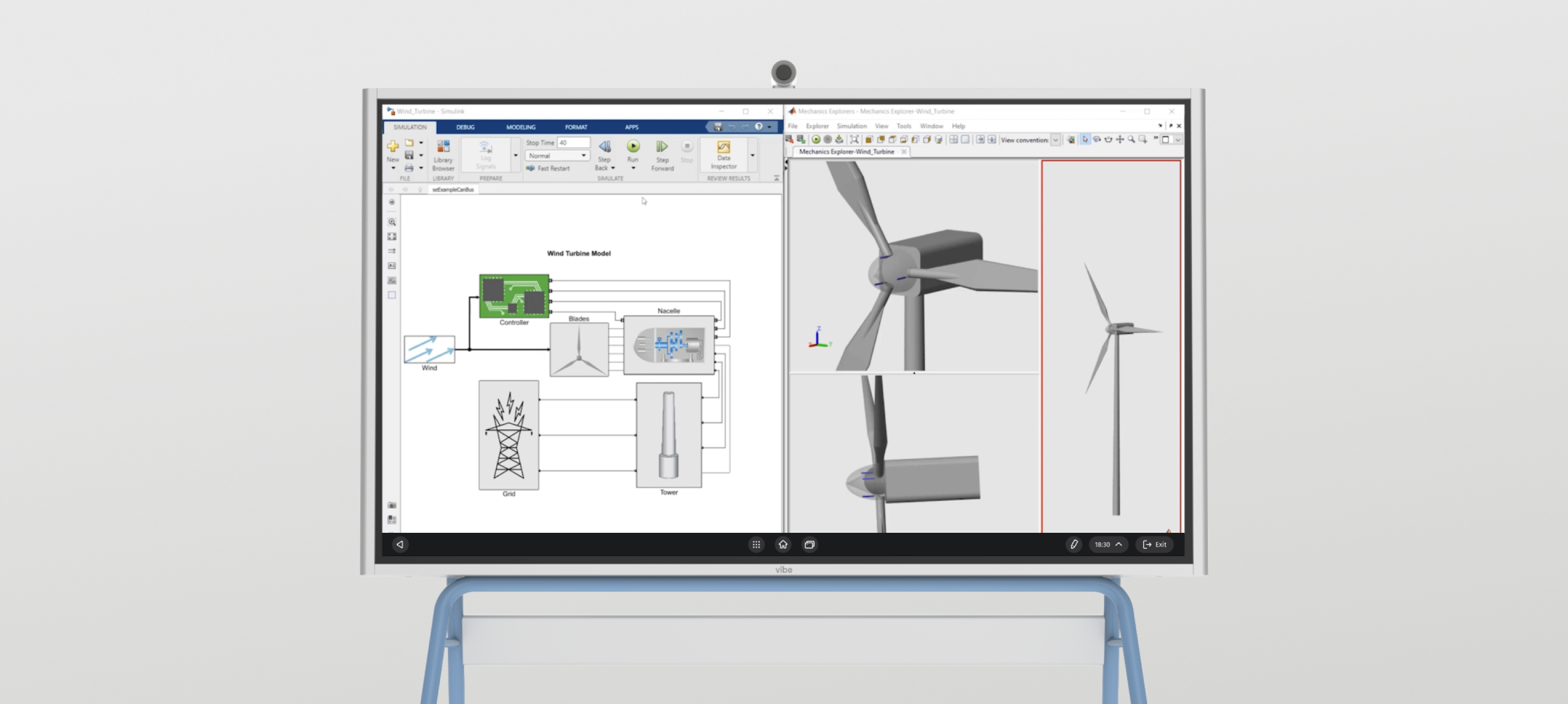
Task: Open the Data Inspector
Action: point(723,155)
